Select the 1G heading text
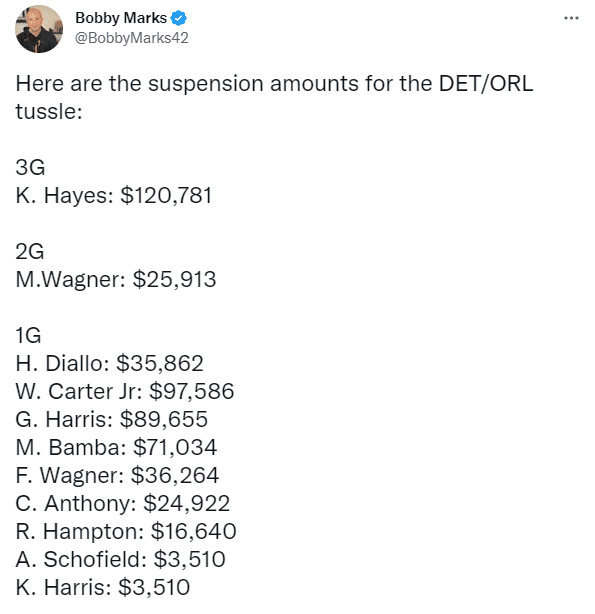Screen dimensions: 595x614 click(x=28, y=335)
